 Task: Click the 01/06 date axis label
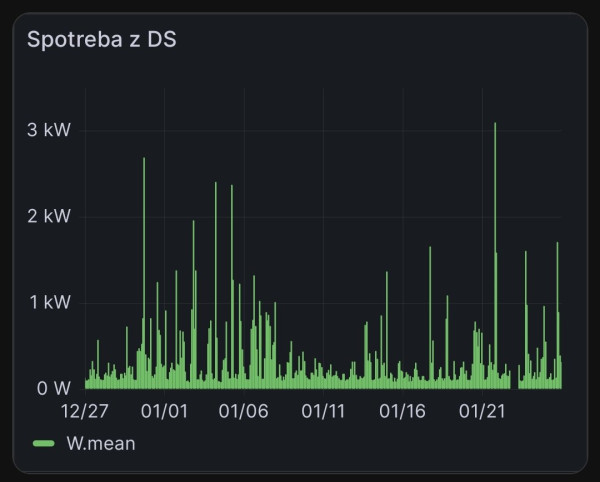point(244,412)
